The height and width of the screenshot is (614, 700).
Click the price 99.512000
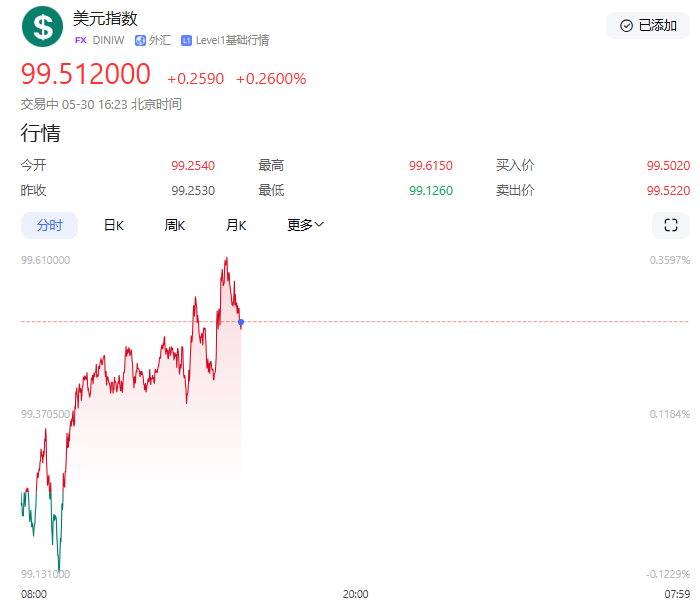tap(86, 74)
